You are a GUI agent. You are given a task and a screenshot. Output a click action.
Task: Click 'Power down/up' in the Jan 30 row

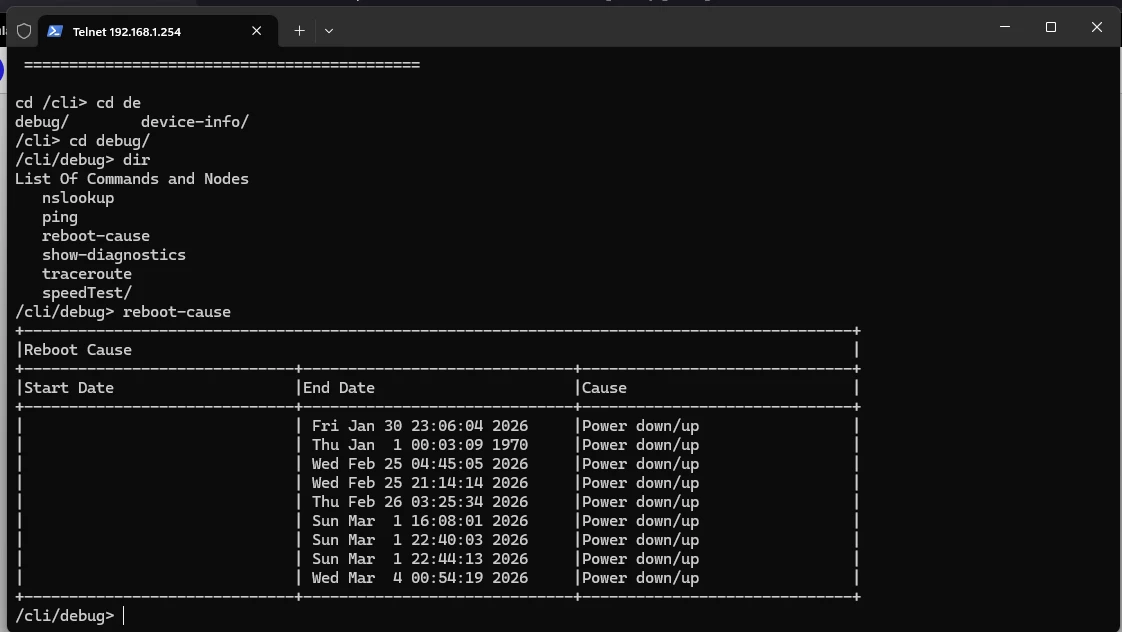click(640, 426)
